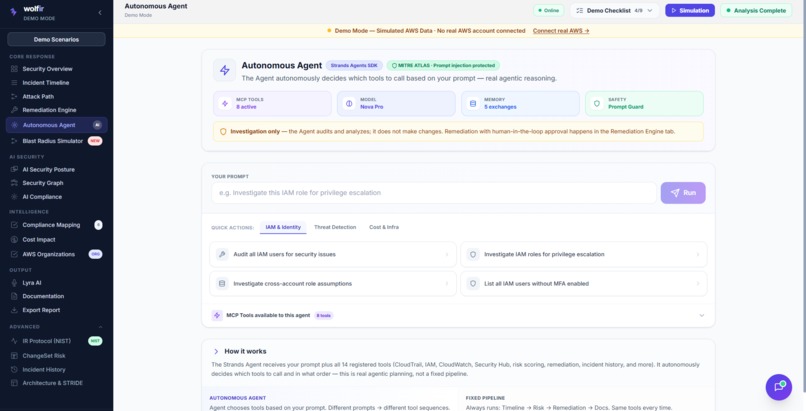
Task: Open Blast Radius Simulator in the sidebar
Action: coord(57,141)
